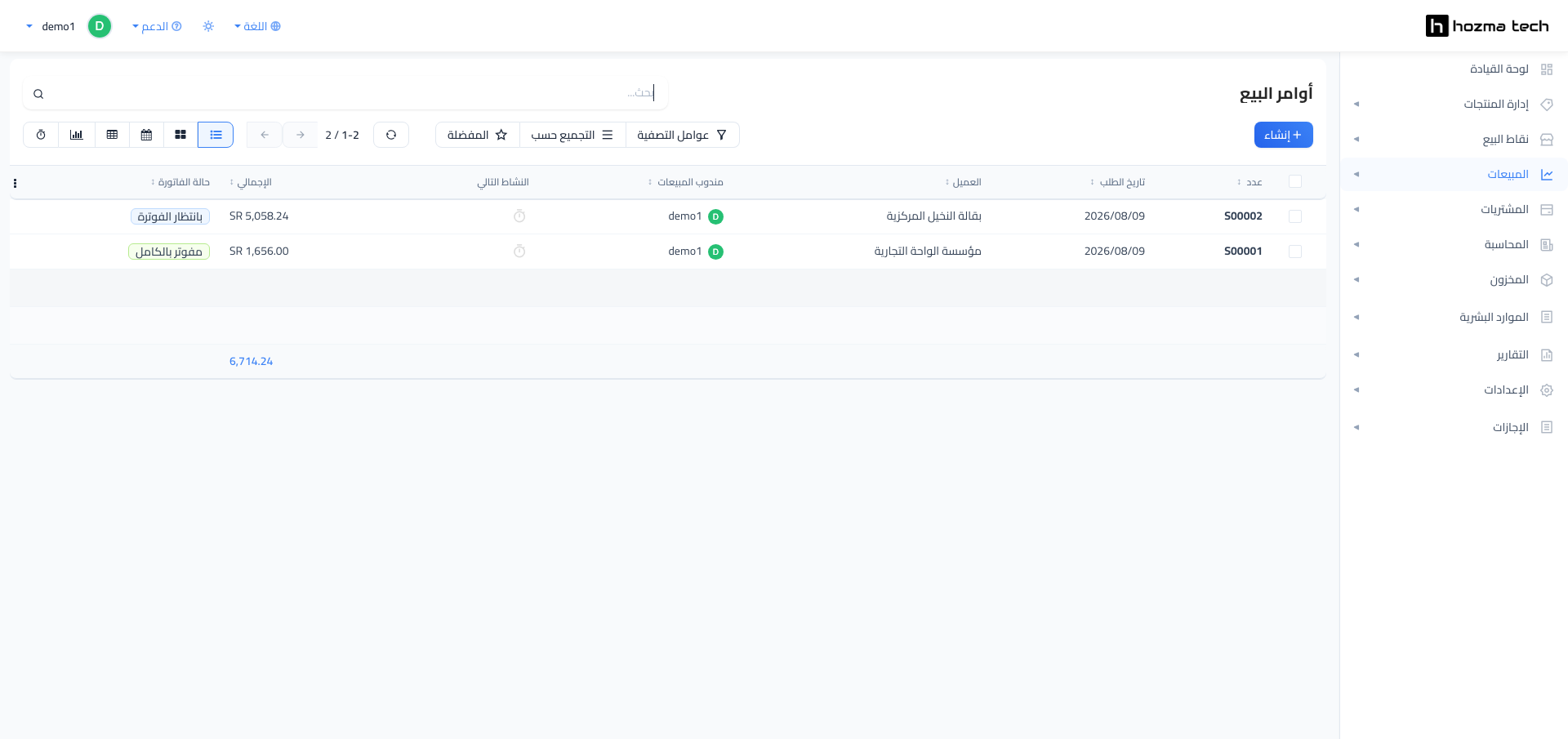1568x739 pixels.
Task: Click sales chart icon in sidebar
Action: pos(1547,175)
